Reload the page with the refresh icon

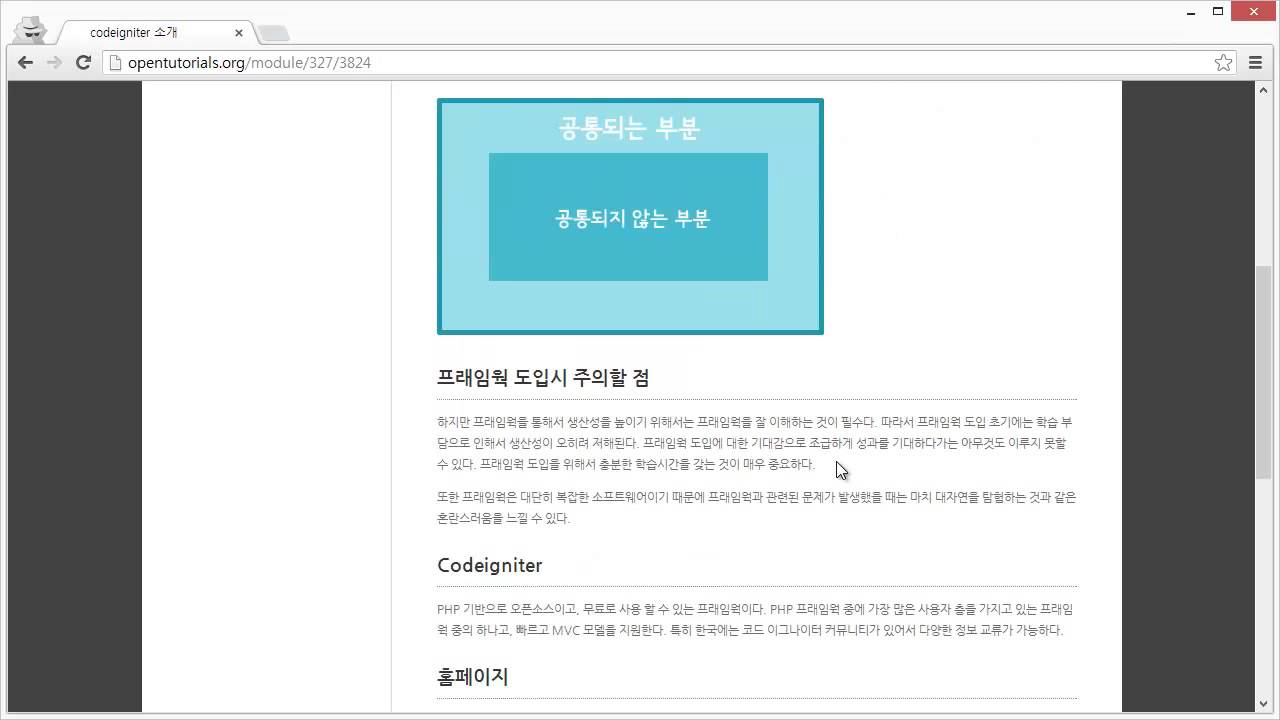(x=84, y=62)
